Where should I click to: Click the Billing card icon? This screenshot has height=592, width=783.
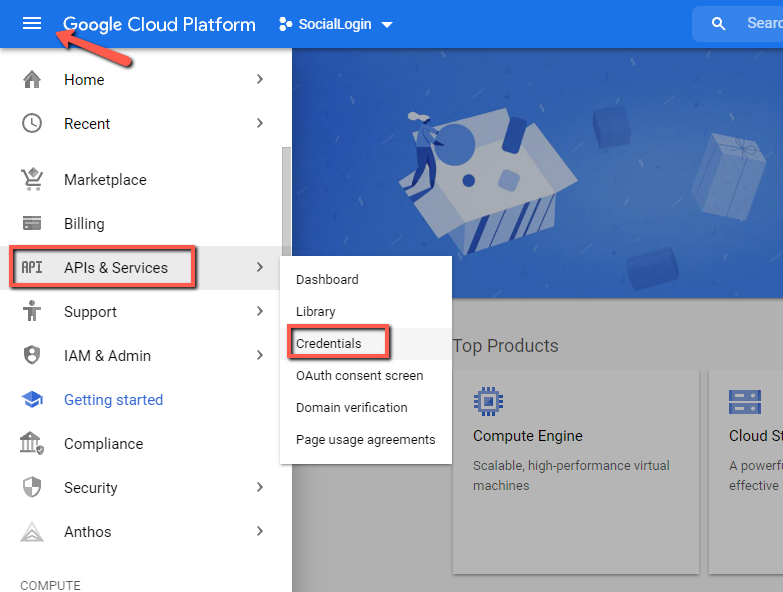point(32,223)
